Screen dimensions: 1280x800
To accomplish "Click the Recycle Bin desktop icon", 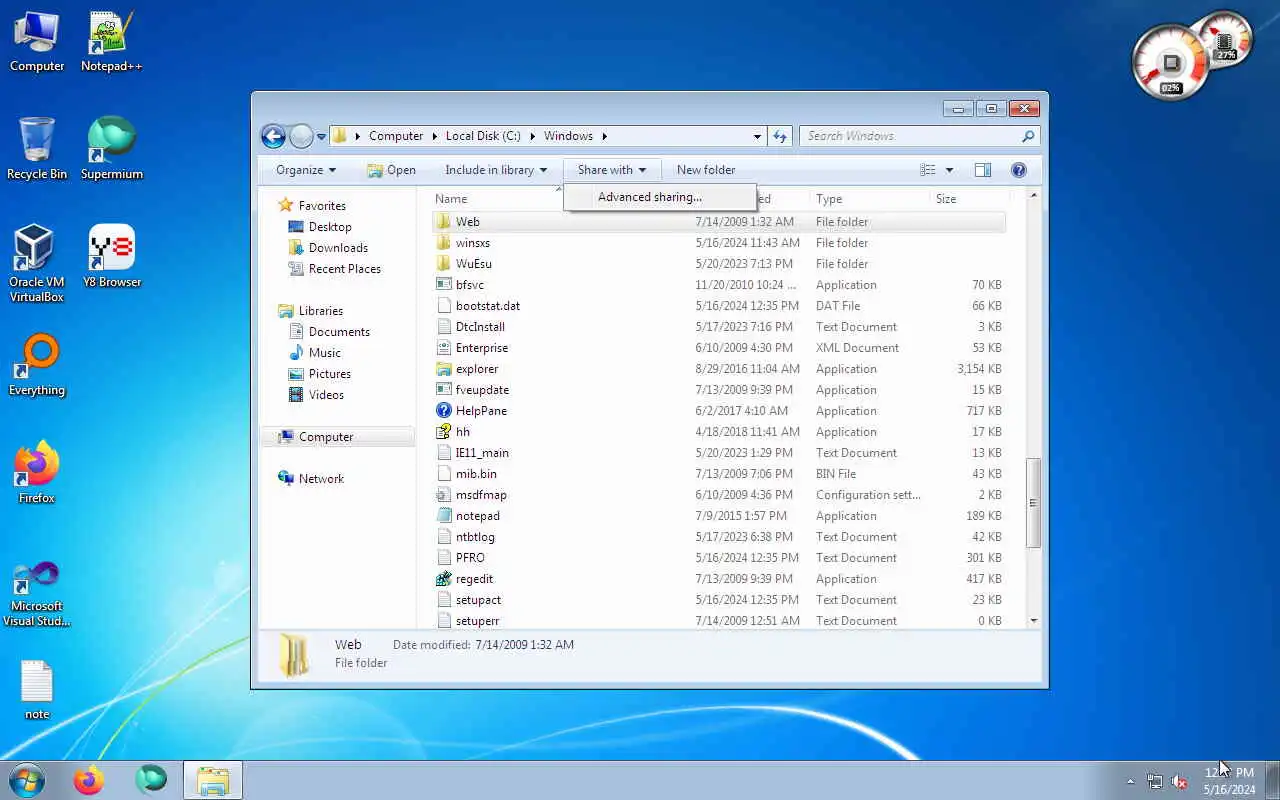I will [37, 149].
